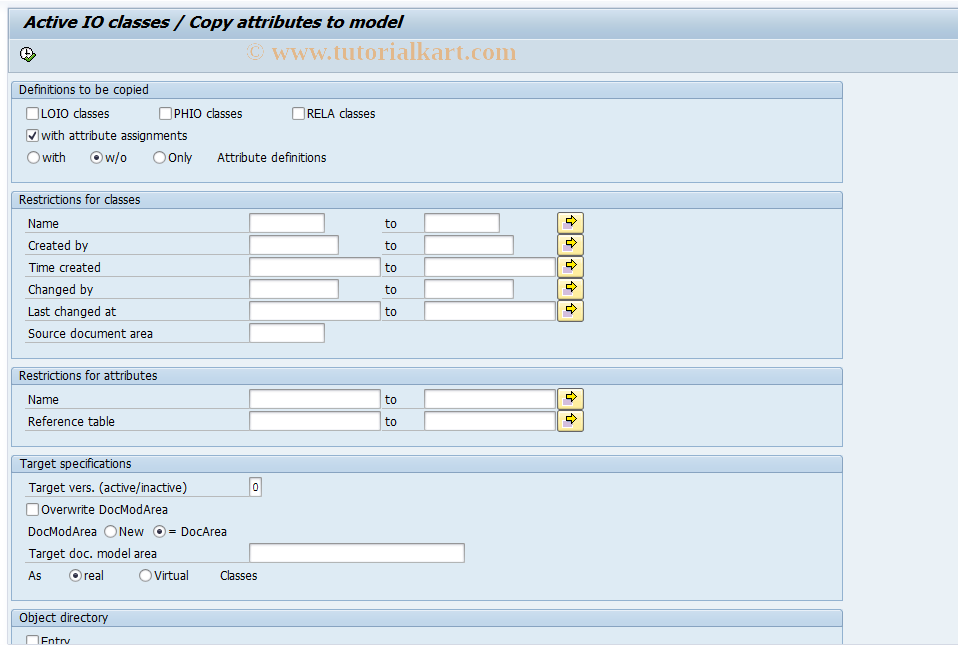Click the Created by to field
Image resolution: width=958 pixels, height=645 pixels.
click(x=469, y=245)
